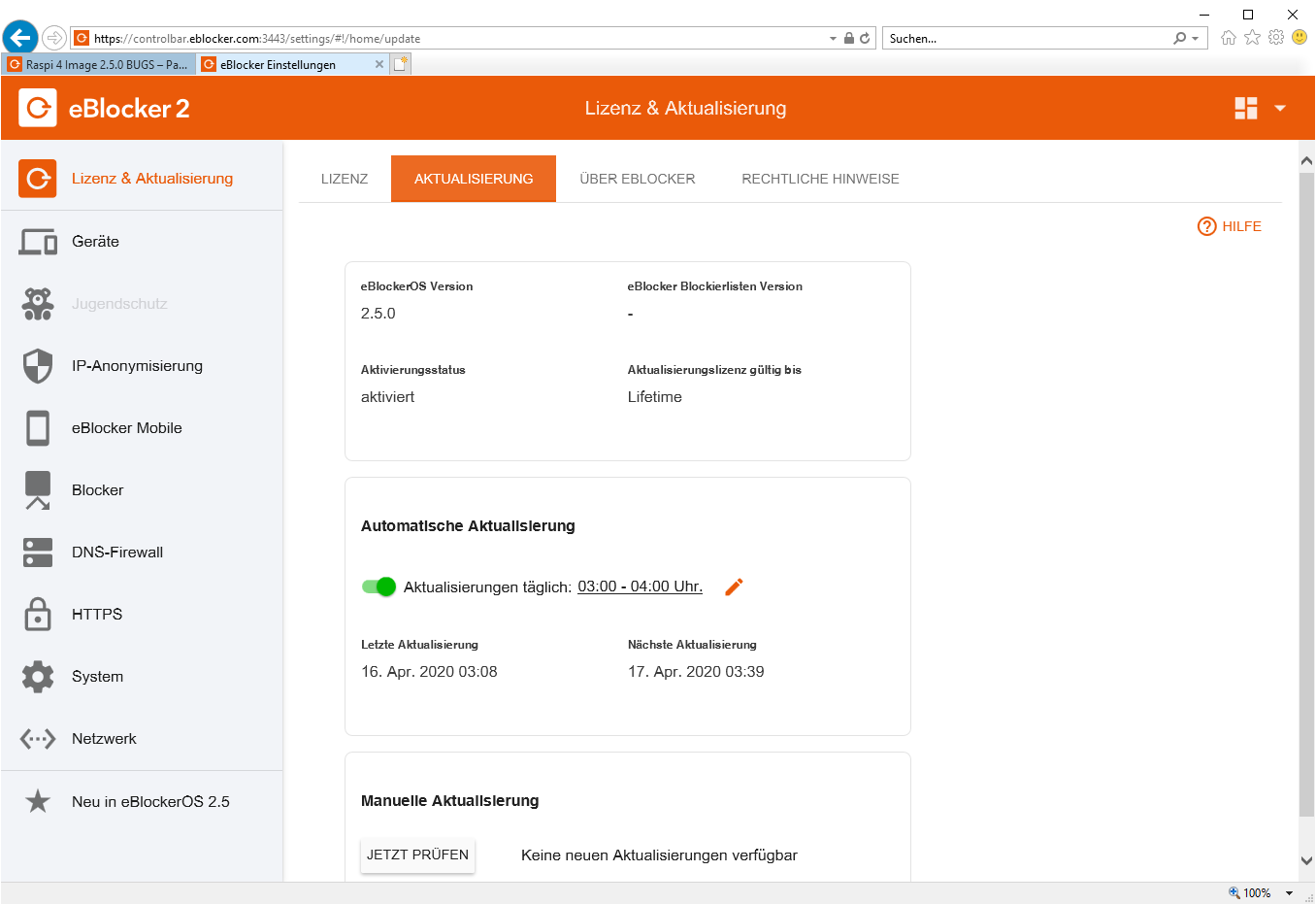Open the Lizenz & Aktualisierung menu entry
This screenshot has height=905, width=1316.
(142, 179)
